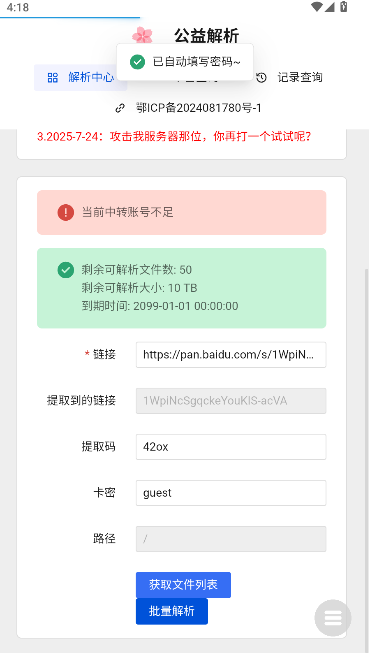
Task: Click the 路径 field showing a slash
Action: pos(231,539)
